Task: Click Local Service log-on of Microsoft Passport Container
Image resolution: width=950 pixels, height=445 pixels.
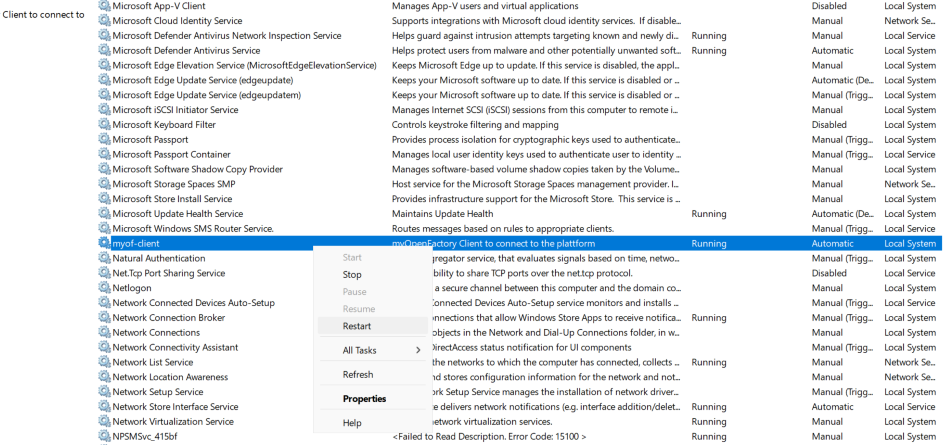Action: 909,155
